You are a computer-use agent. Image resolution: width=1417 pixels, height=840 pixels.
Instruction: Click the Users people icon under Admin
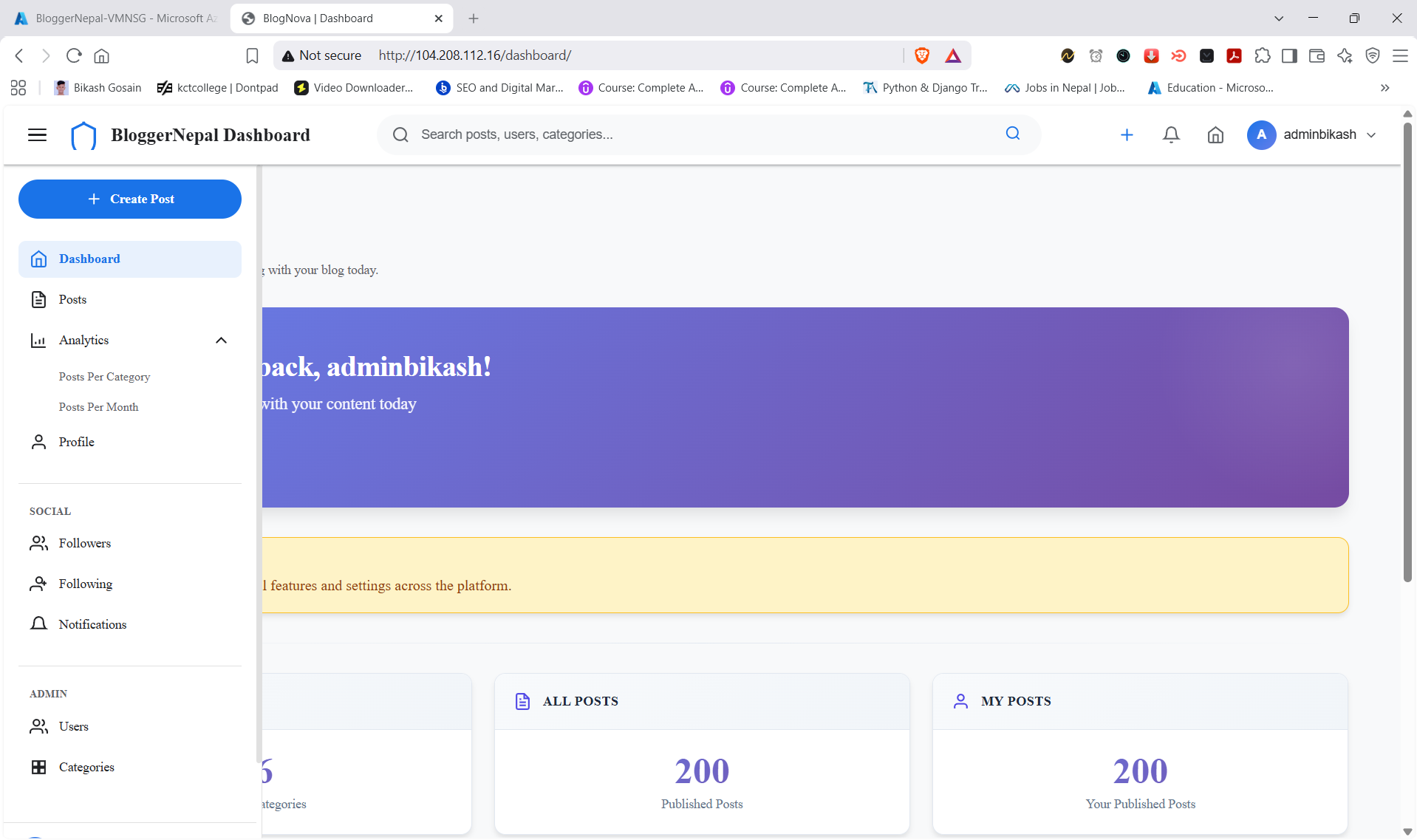38,726
